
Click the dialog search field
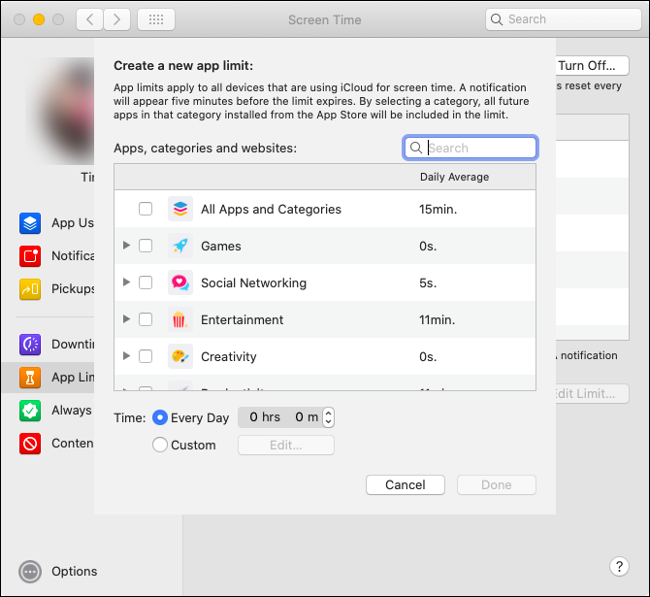click(471, 148)
